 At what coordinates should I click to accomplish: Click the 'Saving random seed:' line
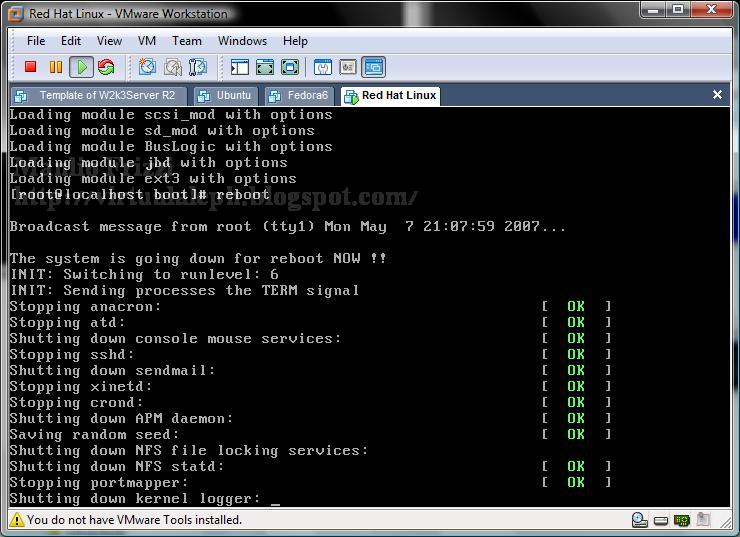94,435
